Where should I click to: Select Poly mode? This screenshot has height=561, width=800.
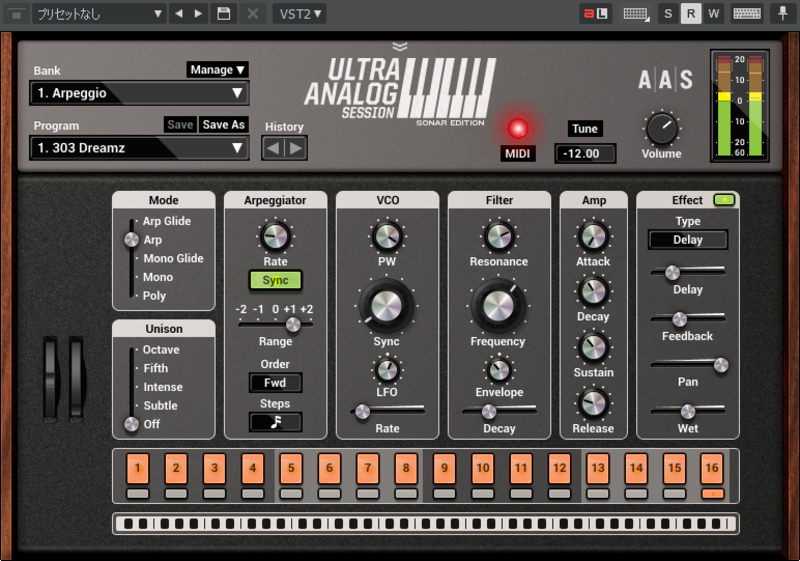coord(154,295)
